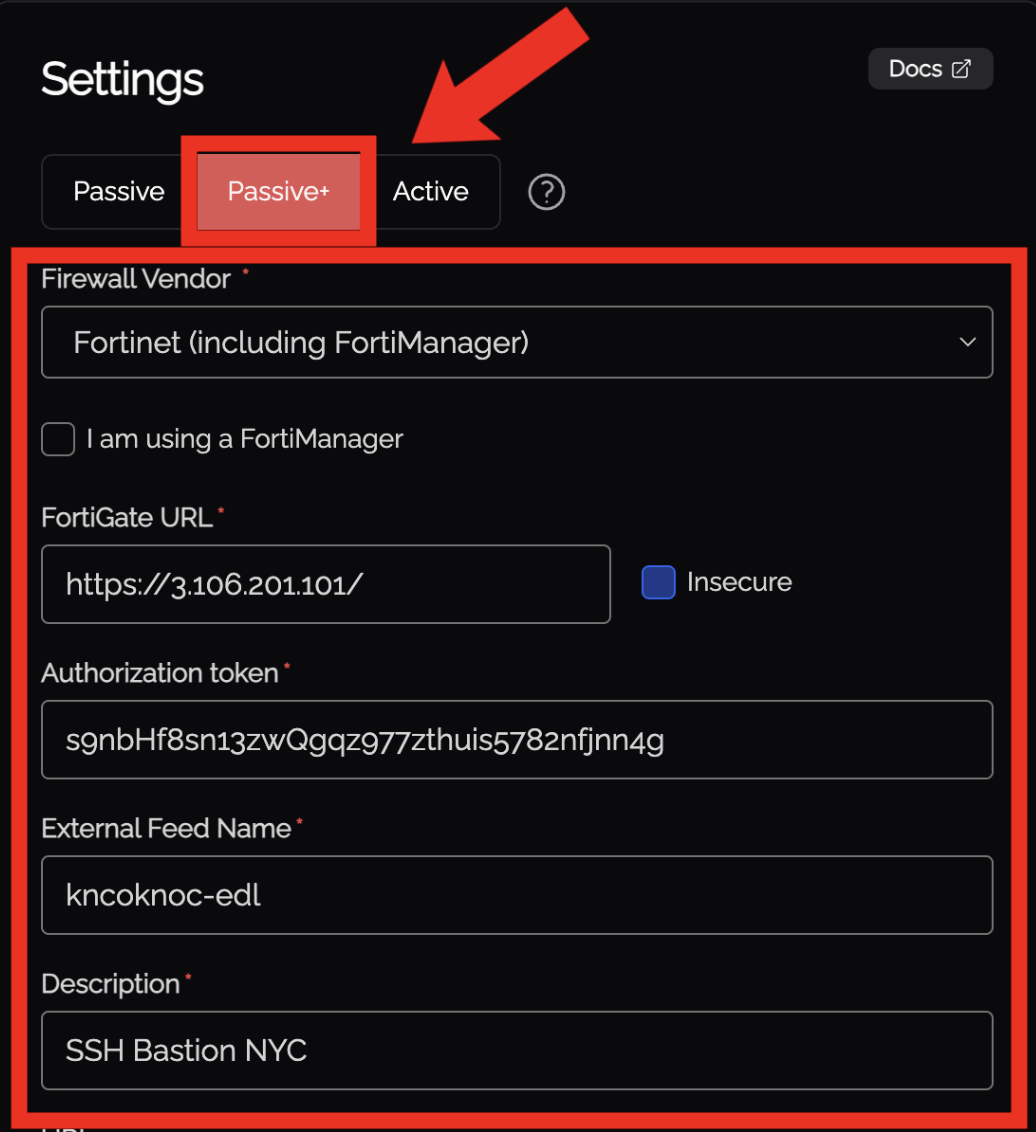1036x1132 pixels.
Task: Click the External Feed Name field
Action: tap(516, 895)
